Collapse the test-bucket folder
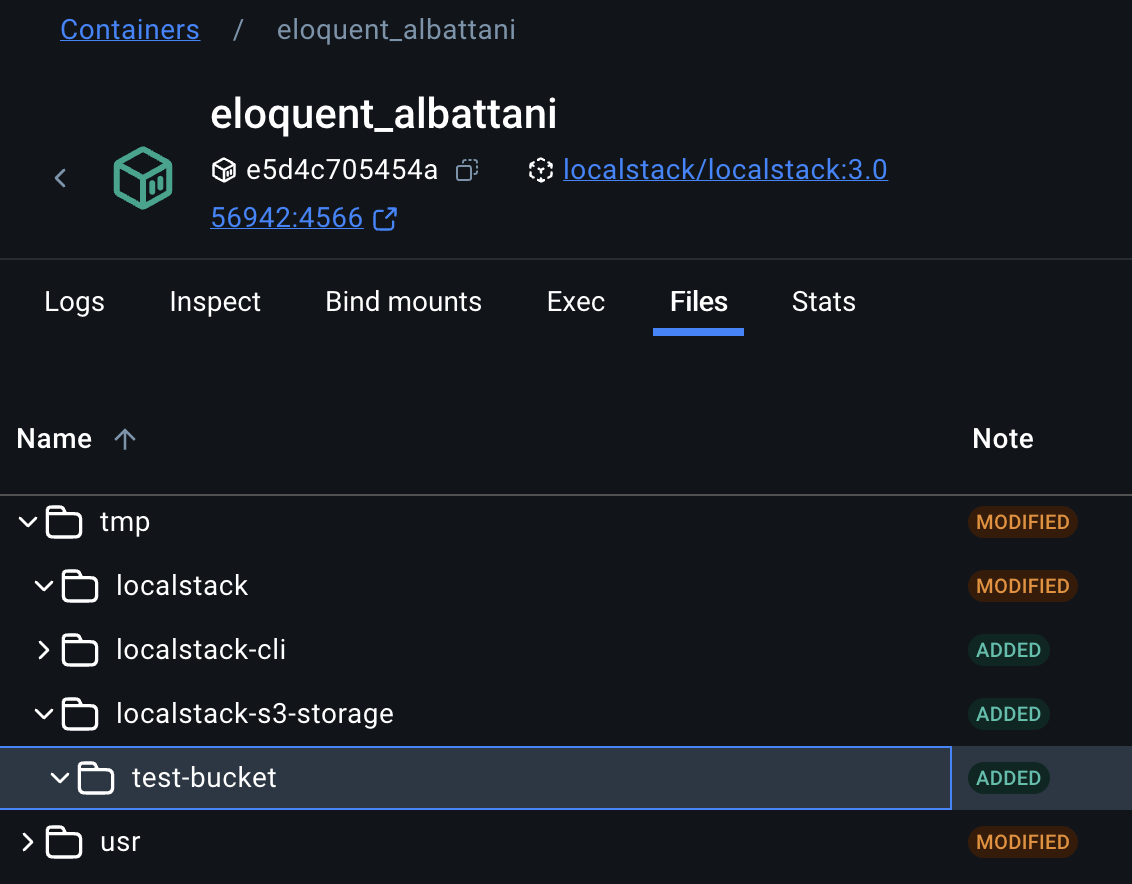The image size is (1132, 884). [x=59, y=778]
